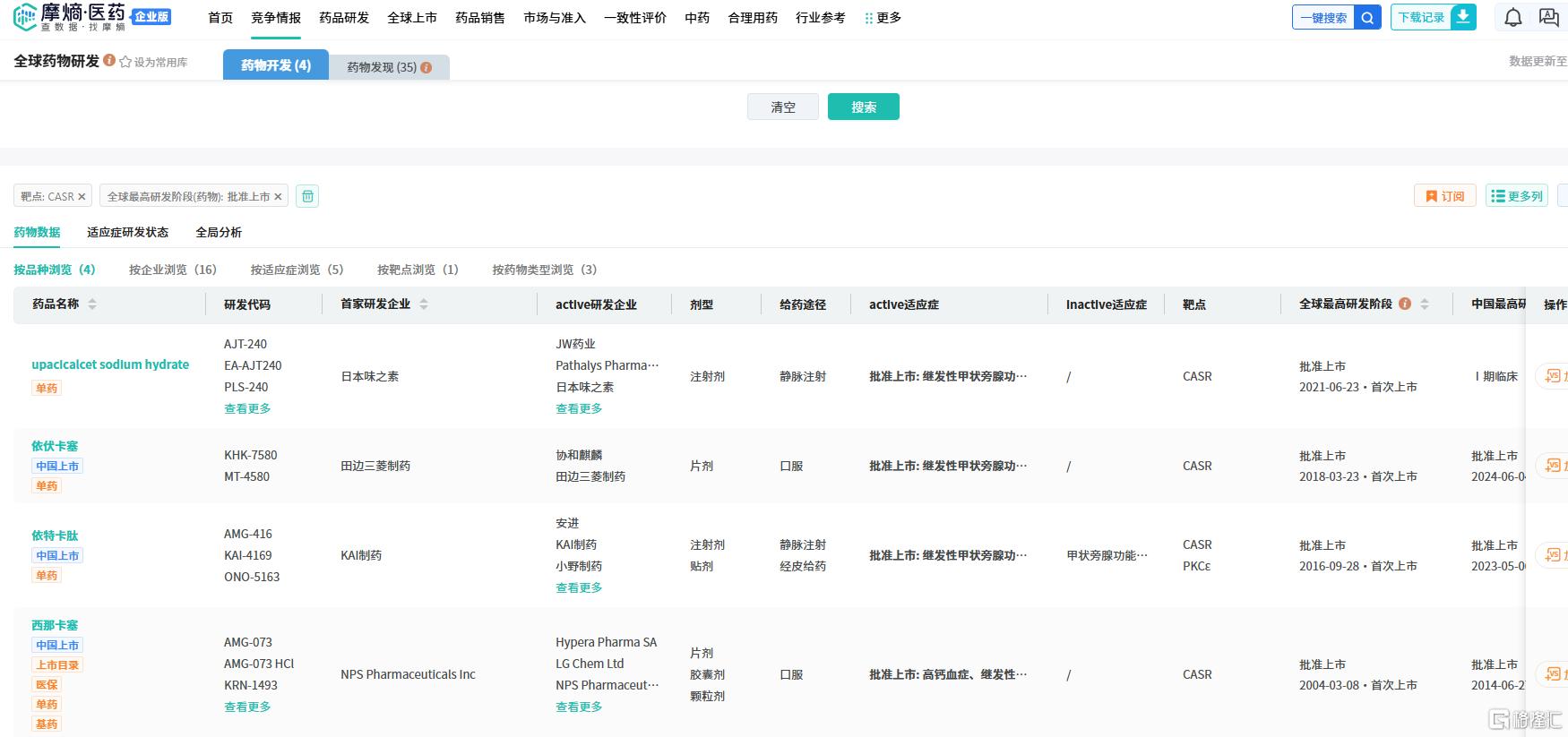The width and height of the screenshot is (1568, 737).
Task: Click 田边三菱制药 in 首家研发企业 column
Action: coord(375,466)
